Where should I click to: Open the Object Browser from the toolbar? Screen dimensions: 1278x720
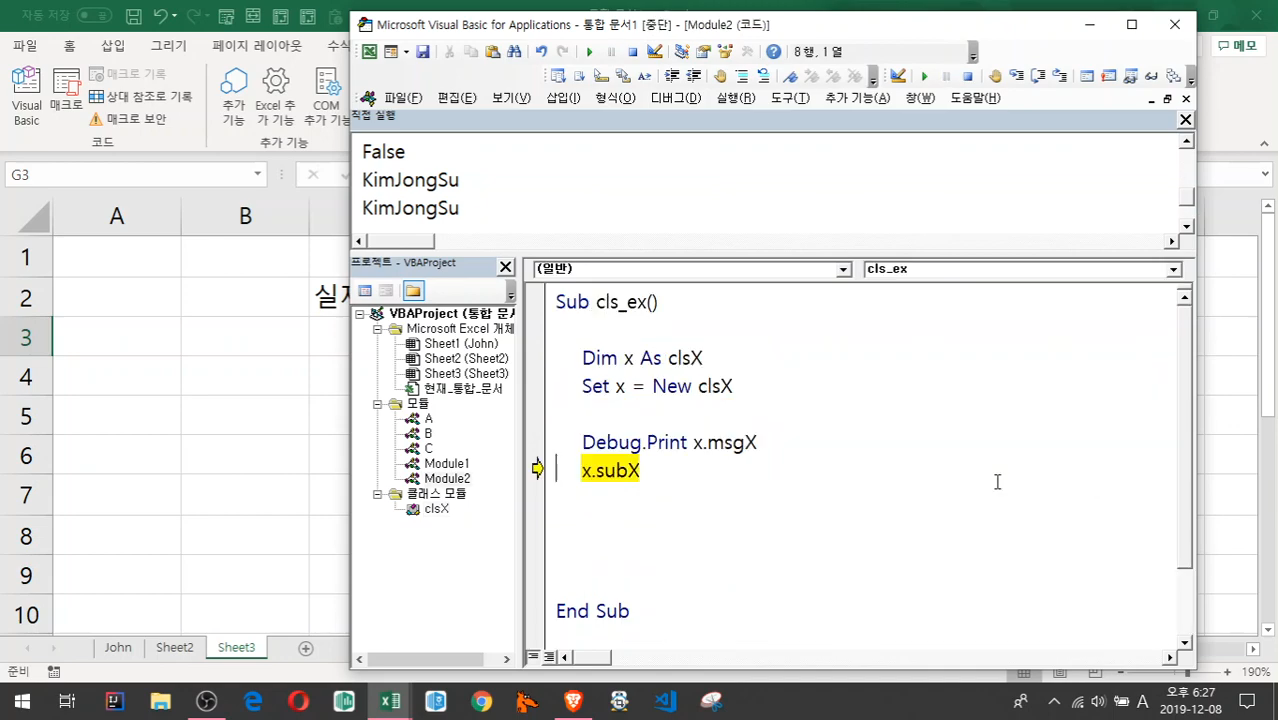pyautogui.click(x=725, y=52)
